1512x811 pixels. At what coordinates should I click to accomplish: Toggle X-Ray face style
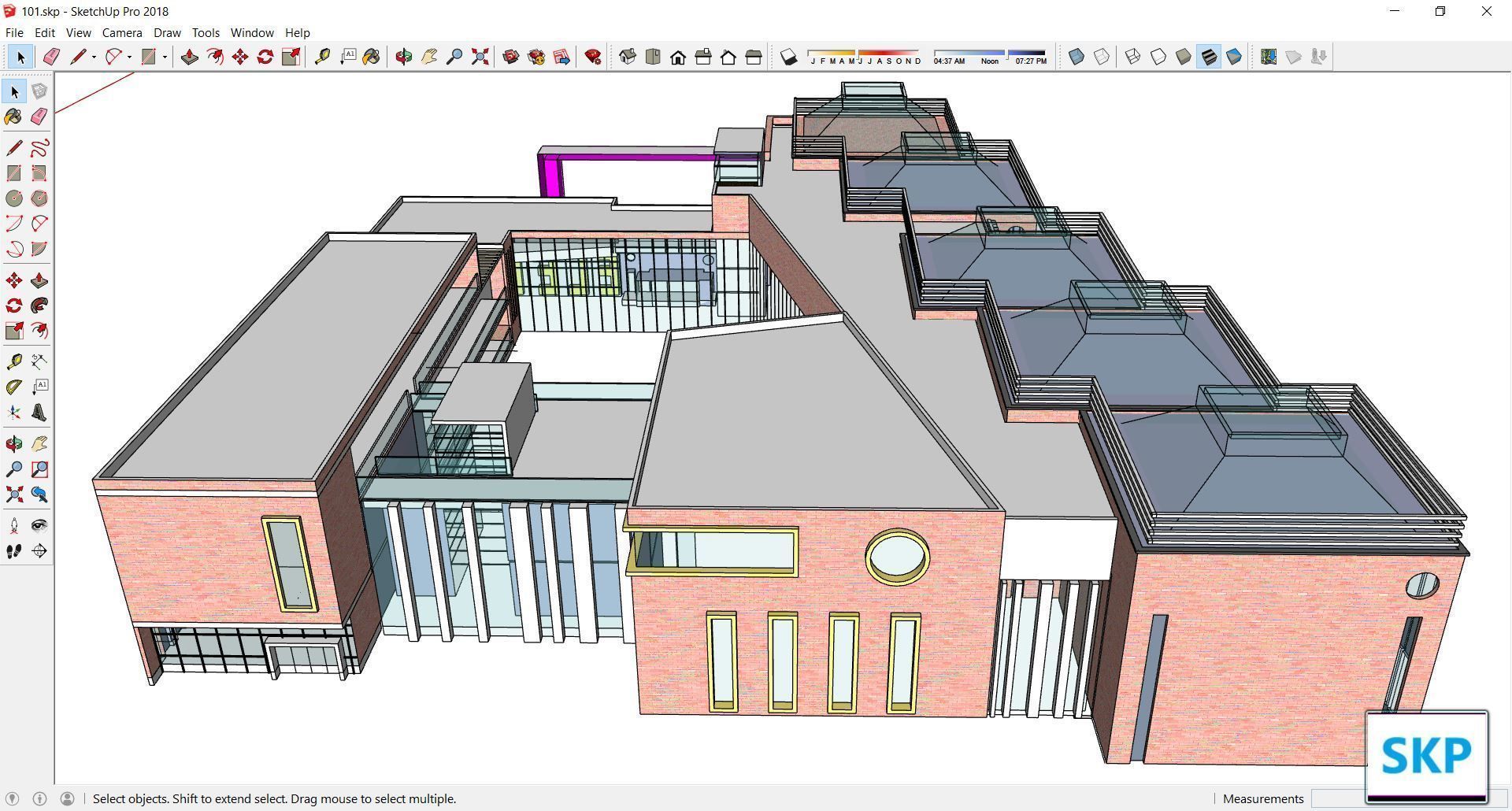coord(1077,57)
